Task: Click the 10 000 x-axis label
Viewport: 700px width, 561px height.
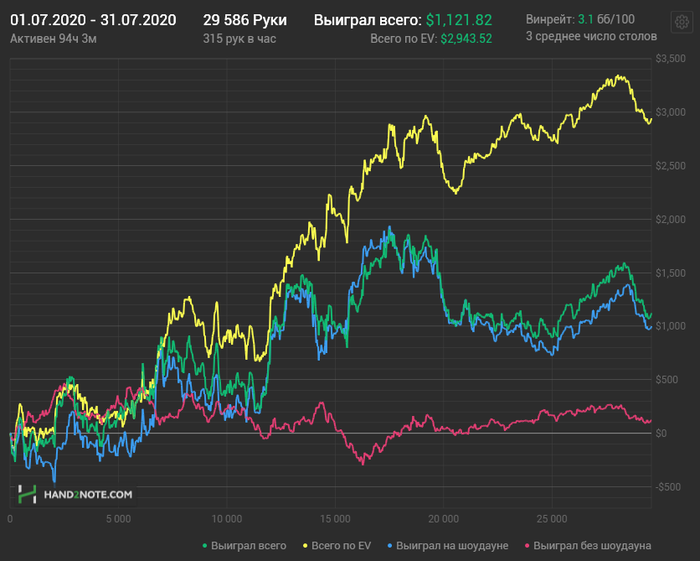Action: point(226,519)
